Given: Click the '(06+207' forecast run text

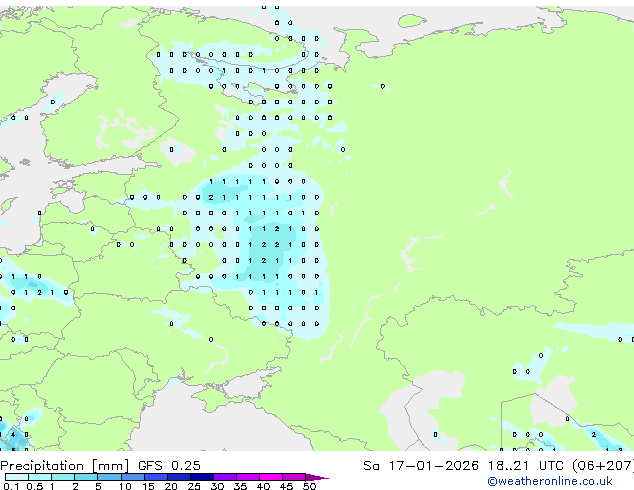Looking at the screenshot, I should [603, 466].
